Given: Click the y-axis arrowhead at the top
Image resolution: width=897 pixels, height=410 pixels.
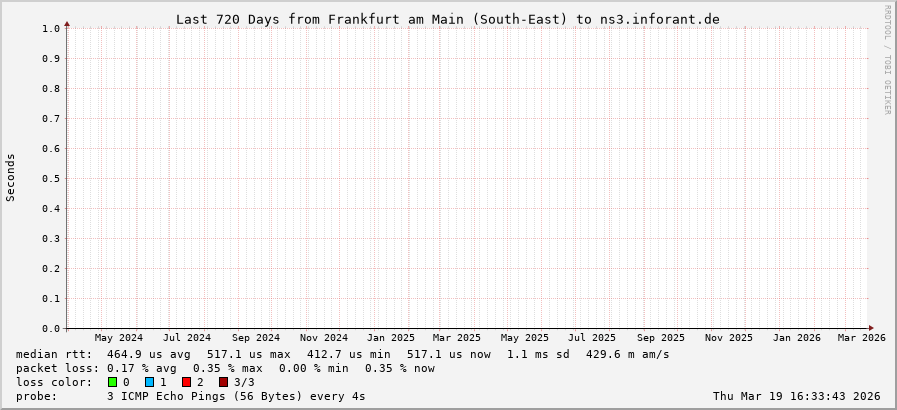Looking at the screenshot, I should tap(67, 23).
